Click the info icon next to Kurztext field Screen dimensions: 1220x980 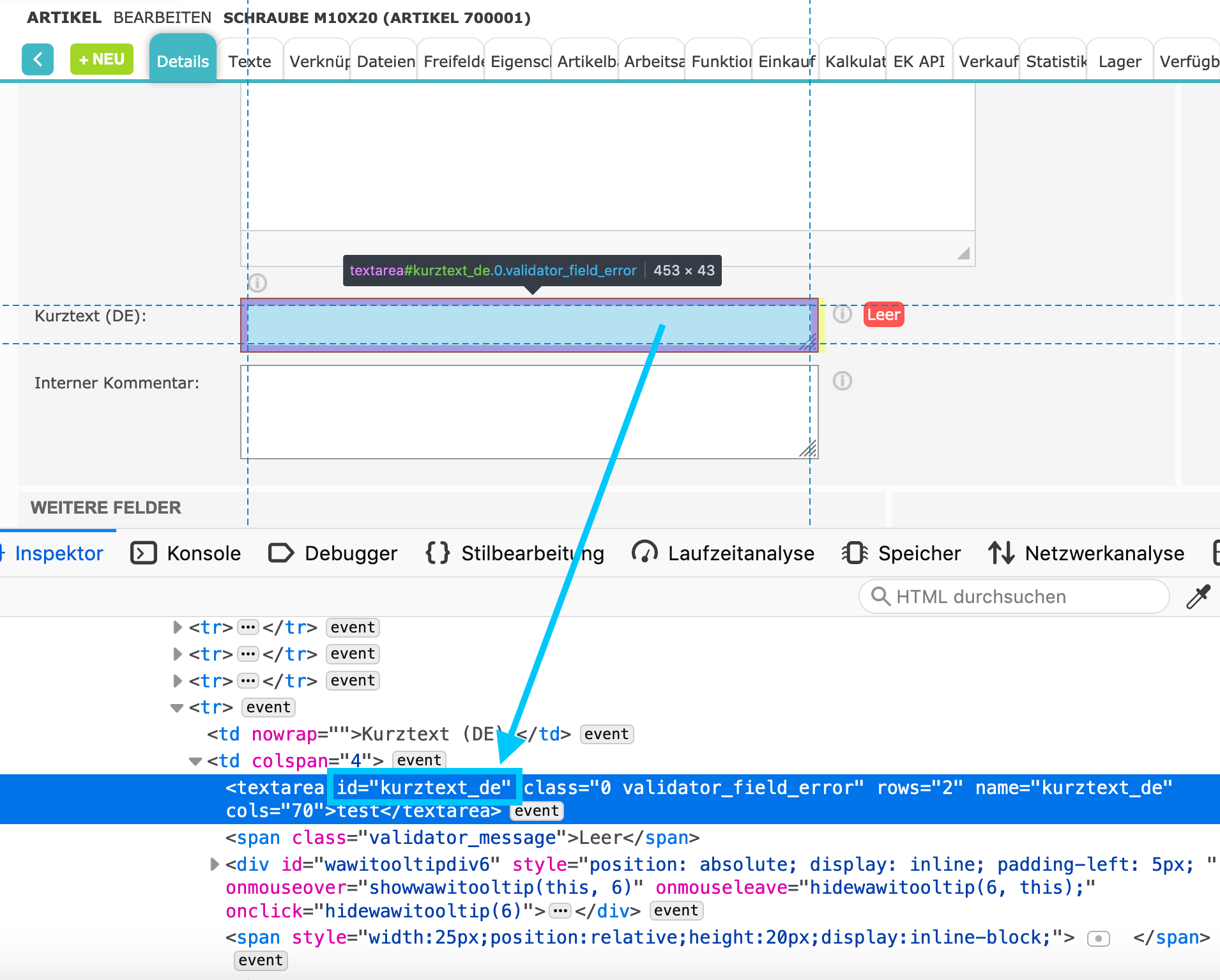[843, 314]
